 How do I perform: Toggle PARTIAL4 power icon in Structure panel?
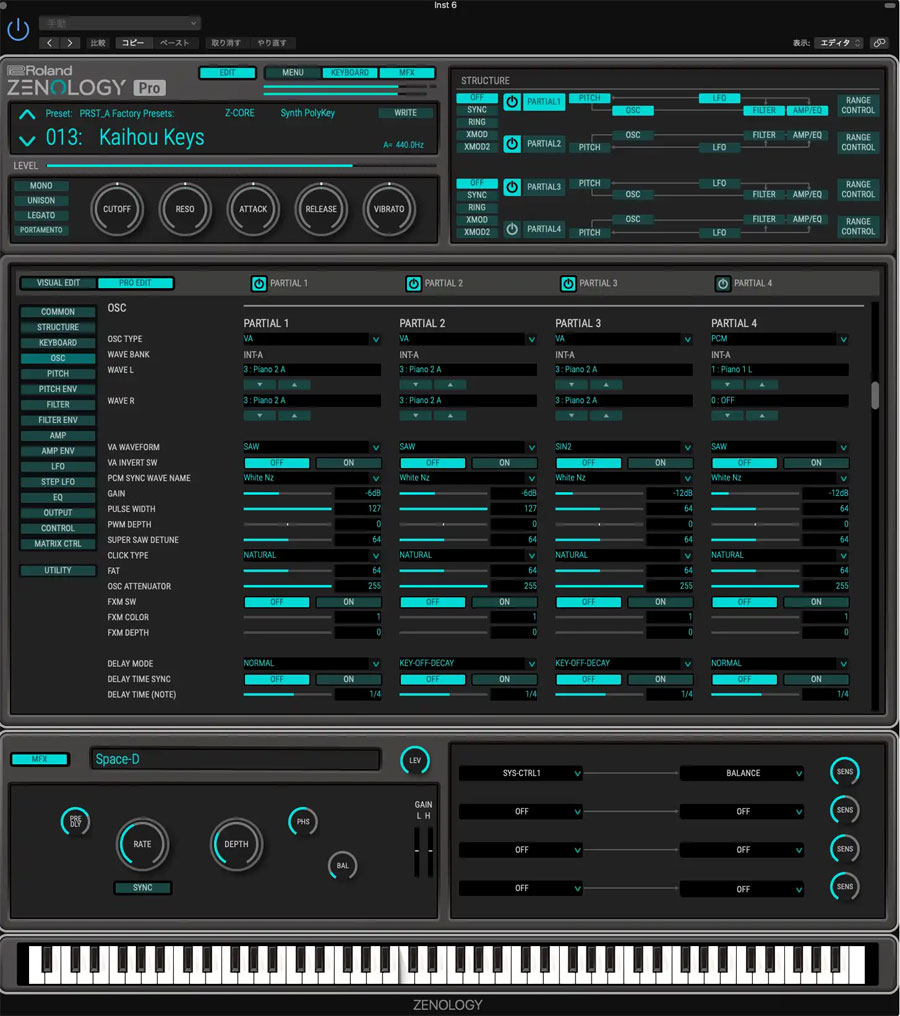click(512, 229)
